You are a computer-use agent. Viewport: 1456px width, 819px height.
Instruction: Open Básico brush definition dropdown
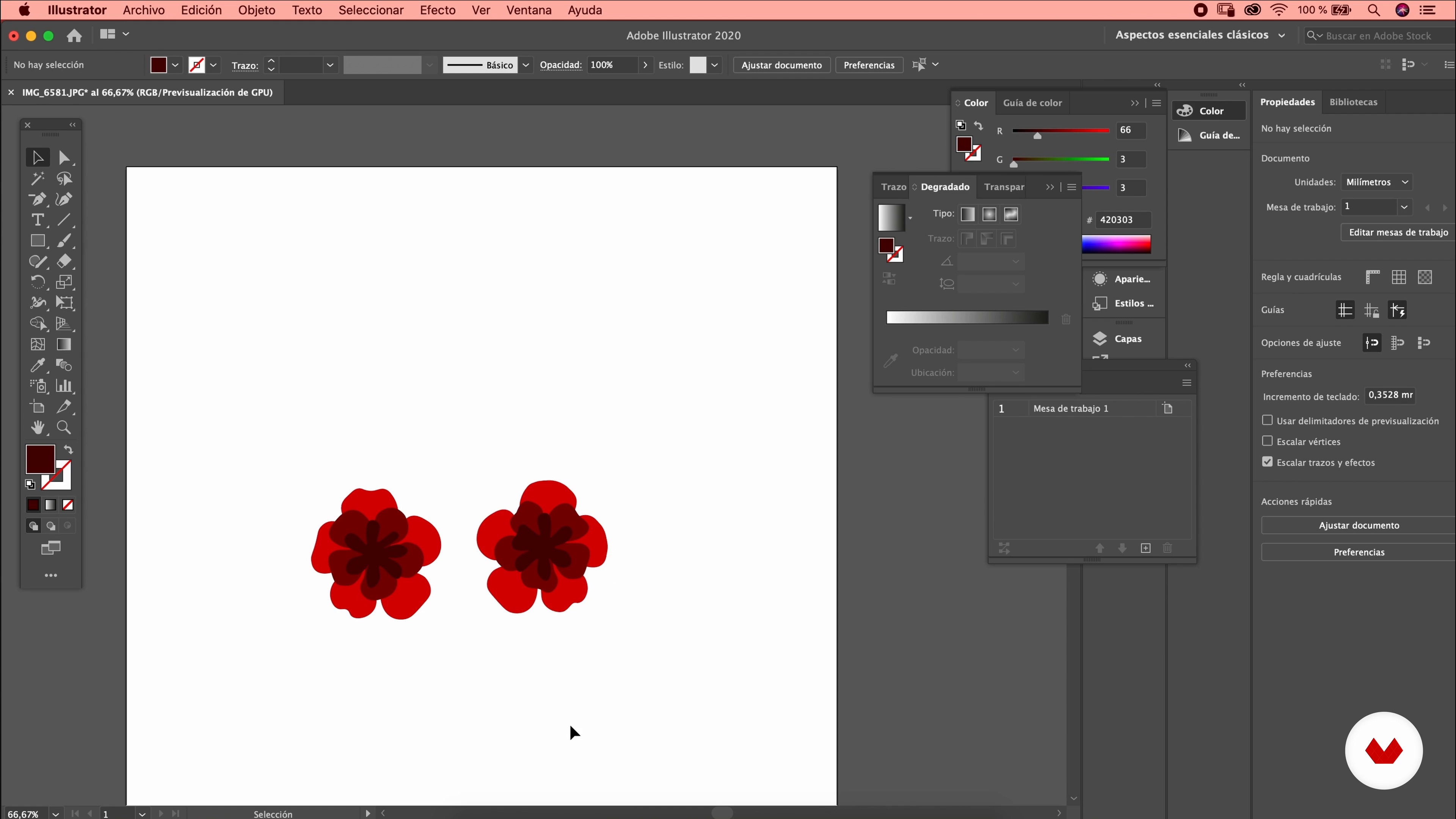coord(526,65)
